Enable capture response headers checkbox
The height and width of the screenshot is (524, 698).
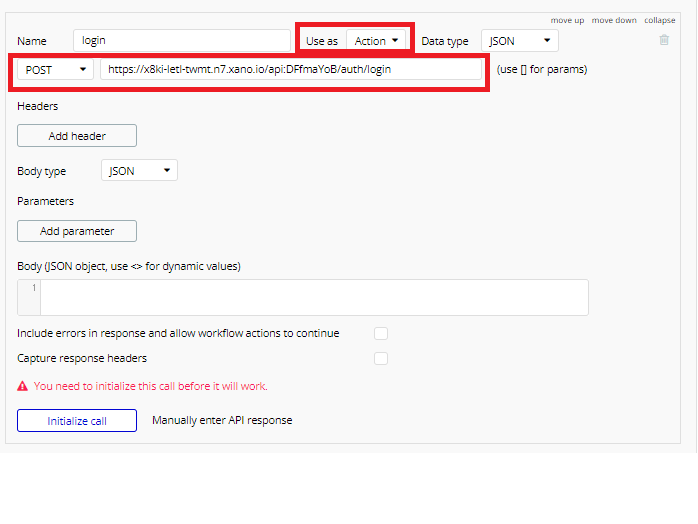381,358
